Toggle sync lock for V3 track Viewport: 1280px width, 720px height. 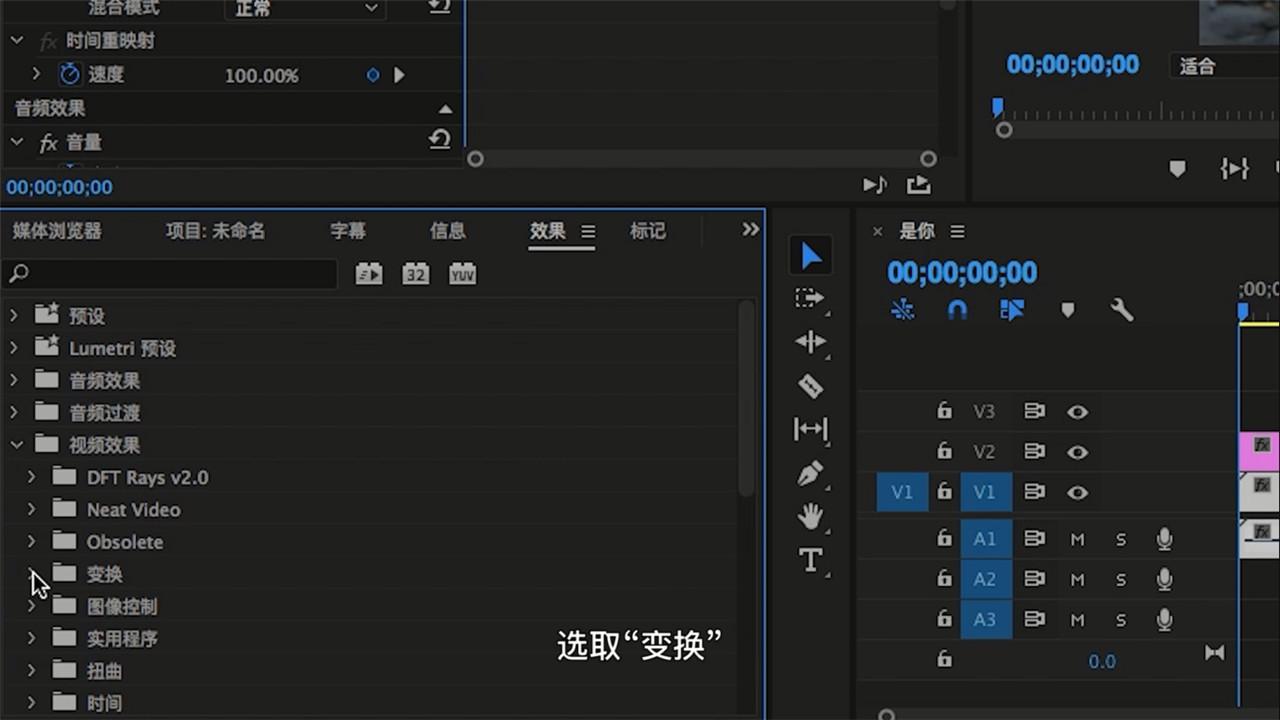pyautogui.click(x=1034, y=411)
